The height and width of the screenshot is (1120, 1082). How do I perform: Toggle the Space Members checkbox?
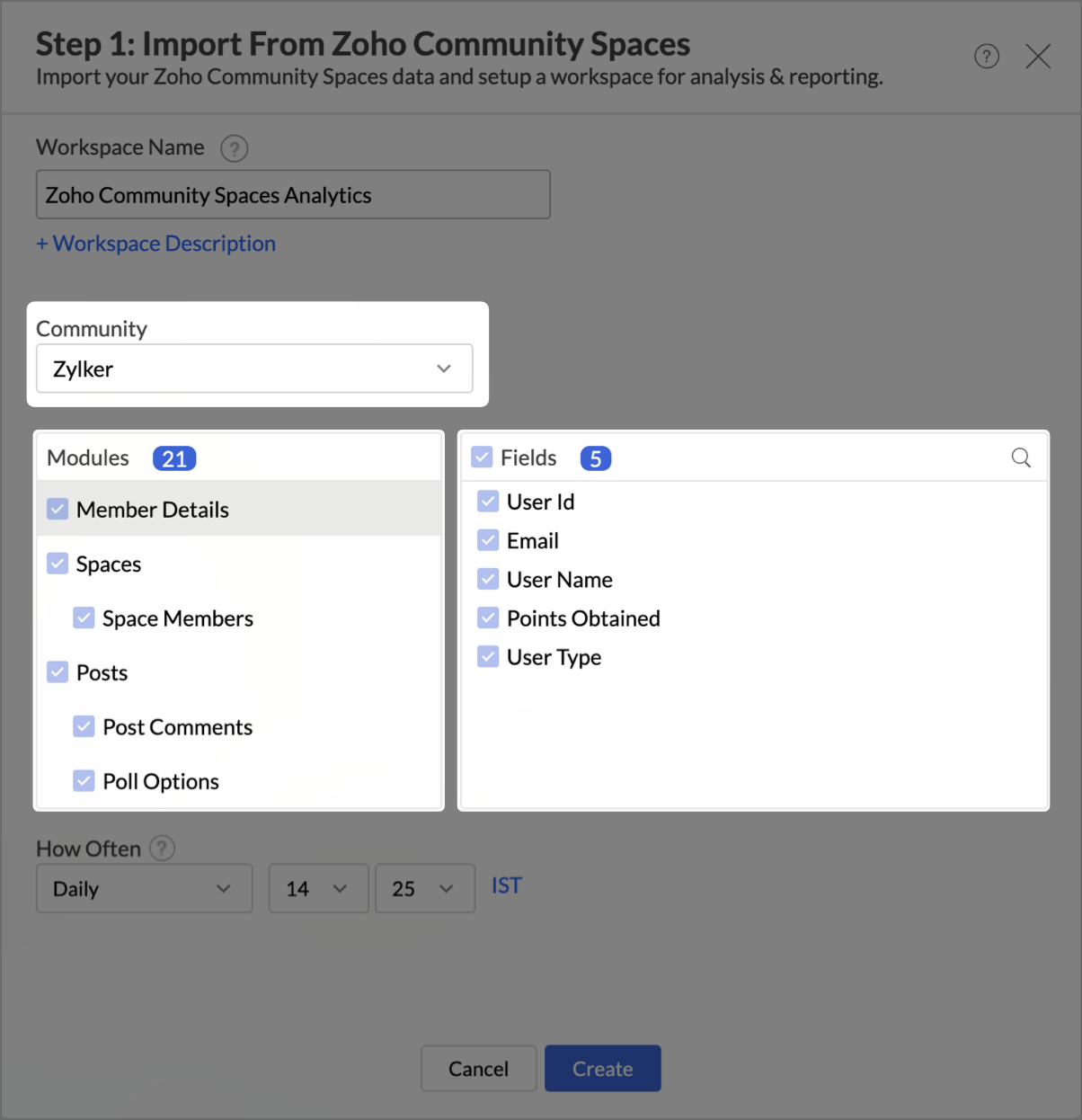pyautogui.click(x=84, y=618)
